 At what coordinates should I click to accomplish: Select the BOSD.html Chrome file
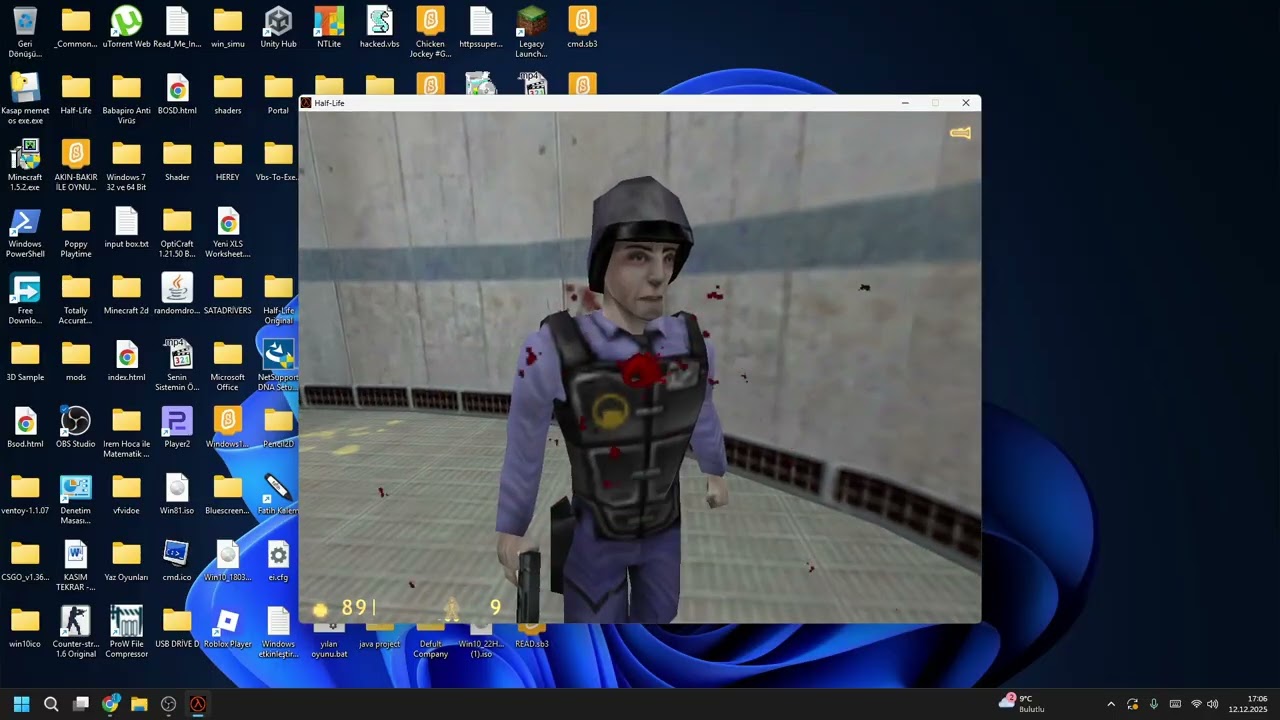tap(177, 94)
